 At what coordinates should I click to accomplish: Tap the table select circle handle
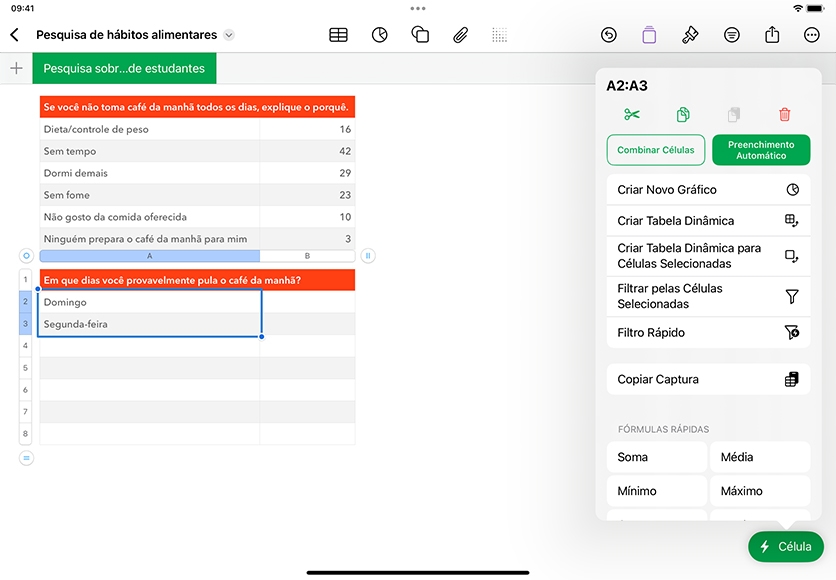click(26, 256)
